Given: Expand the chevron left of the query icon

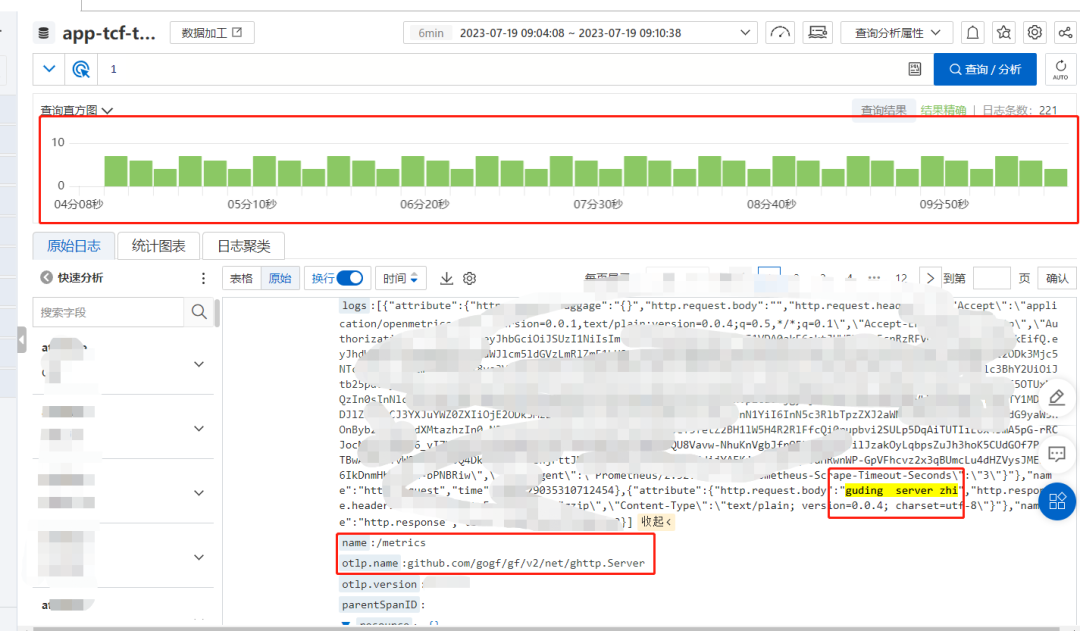Looking at the screenshot, I should coord(50,69).
